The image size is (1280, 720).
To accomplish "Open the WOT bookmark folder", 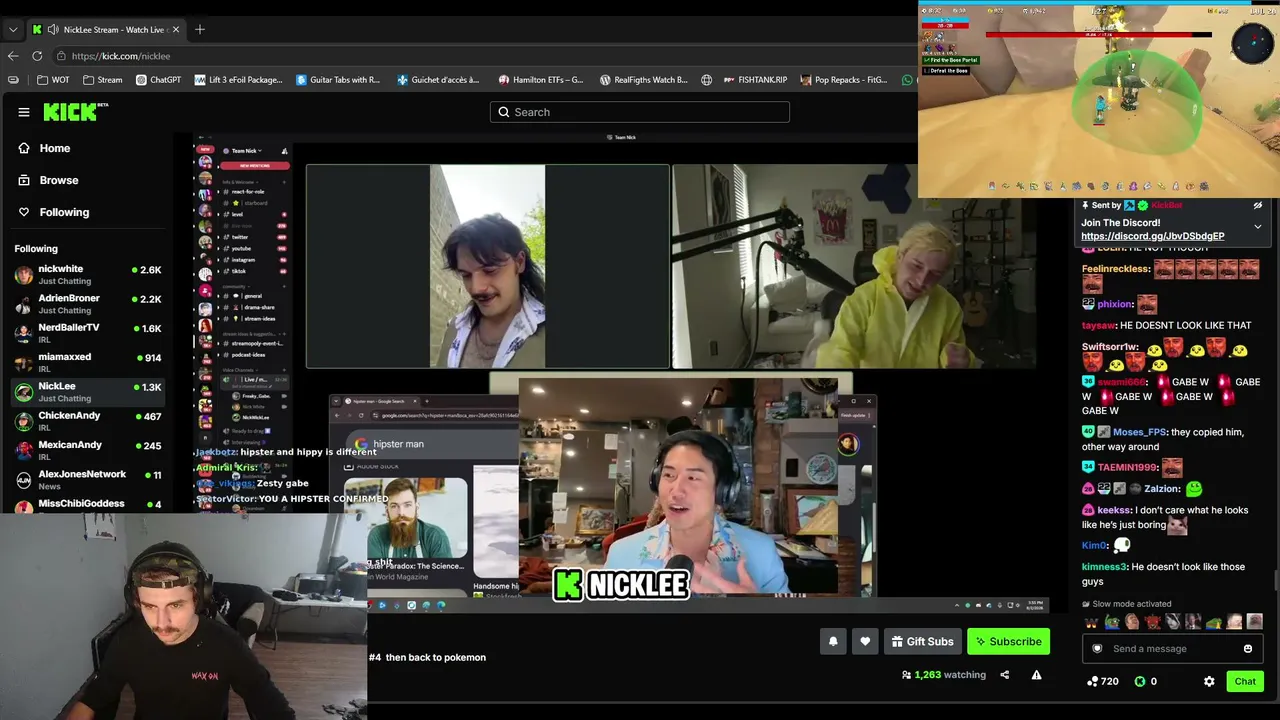I will [53, 80].
